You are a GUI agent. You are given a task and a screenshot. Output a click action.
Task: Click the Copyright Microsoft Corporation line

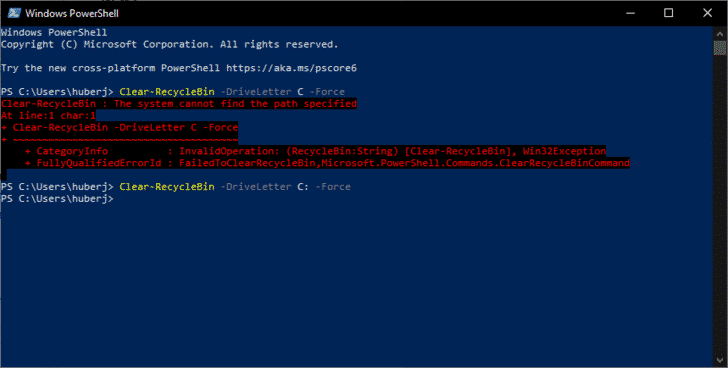[169, 45]
